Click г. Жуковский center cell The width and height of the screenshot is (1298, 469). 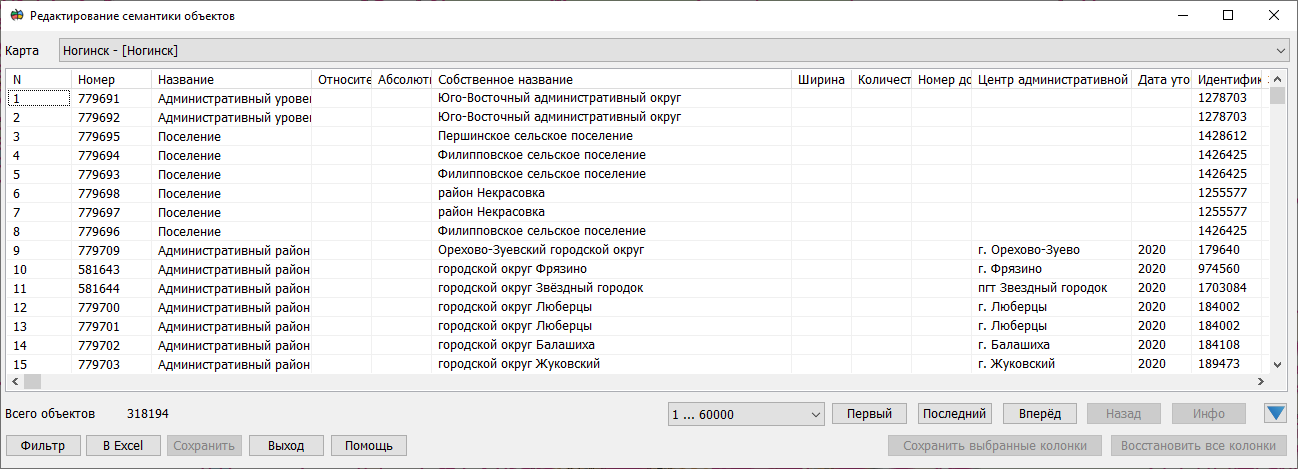1051,365
